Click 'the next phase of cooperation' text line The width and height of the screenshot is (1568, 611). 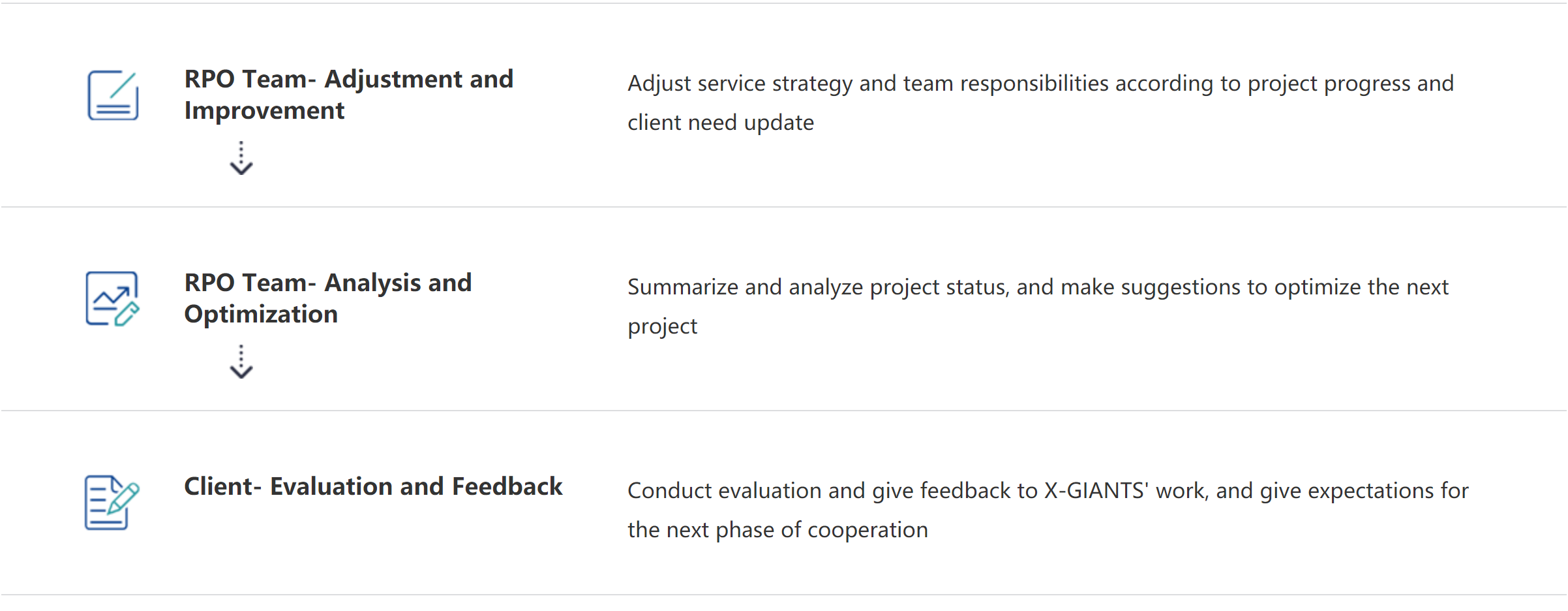coord(777,530)
